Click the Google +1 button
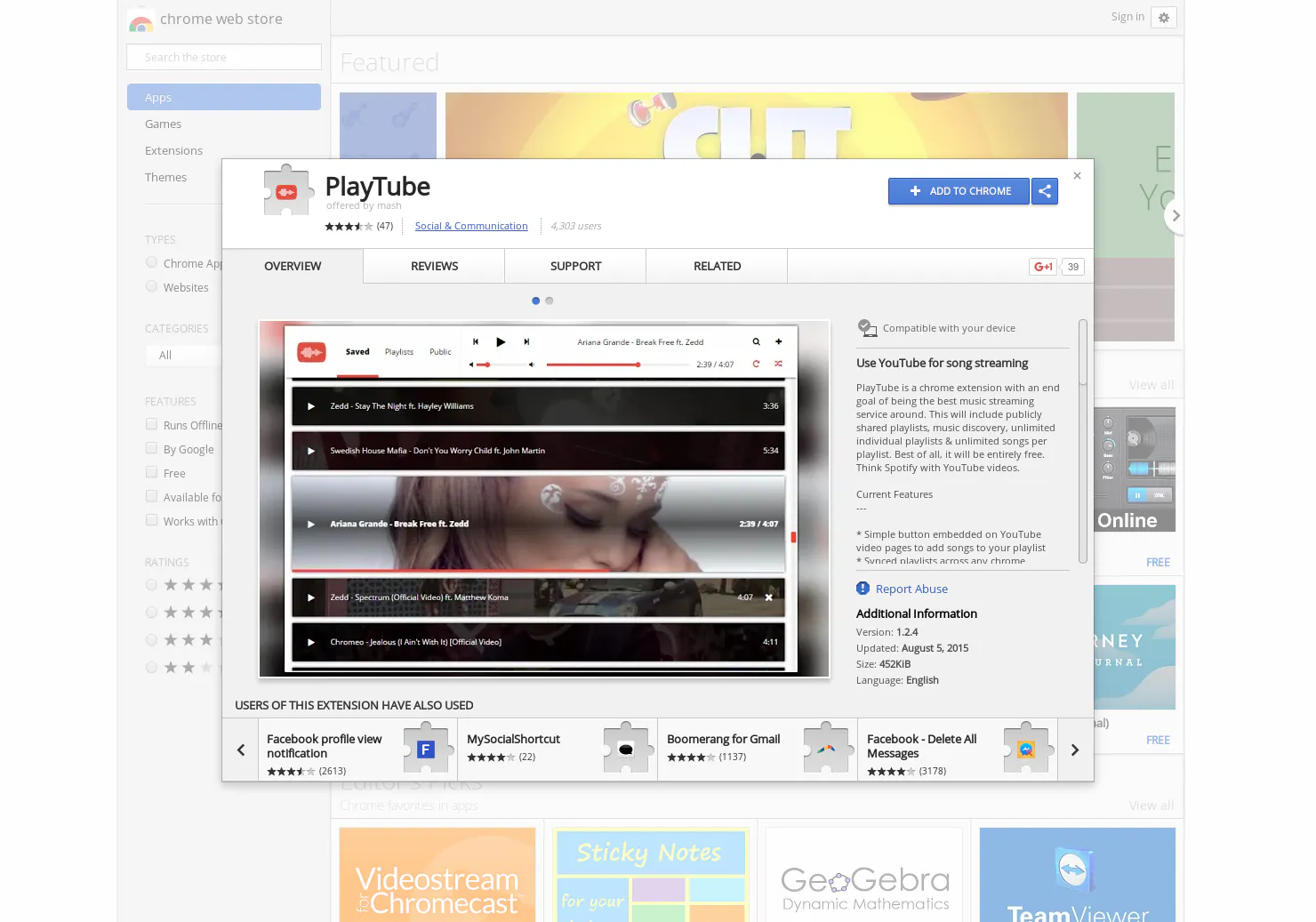 [x=1044, y=267]
